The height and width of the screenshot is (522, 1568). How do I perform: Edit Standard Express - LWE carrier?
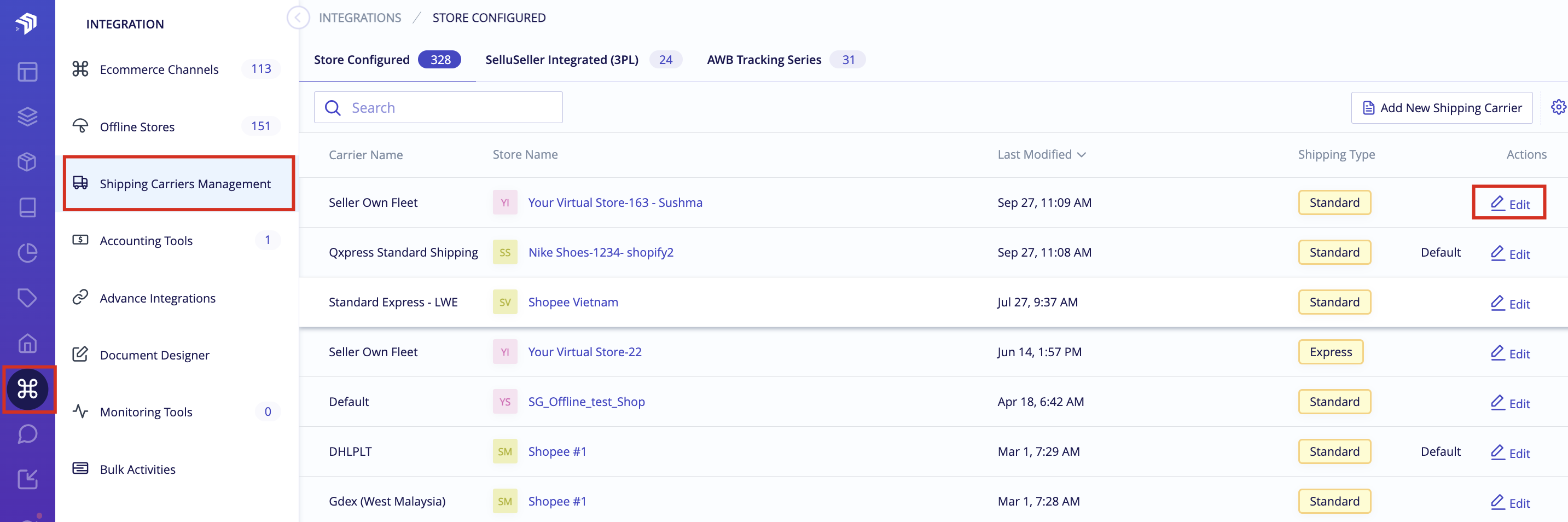point(1509,303)
